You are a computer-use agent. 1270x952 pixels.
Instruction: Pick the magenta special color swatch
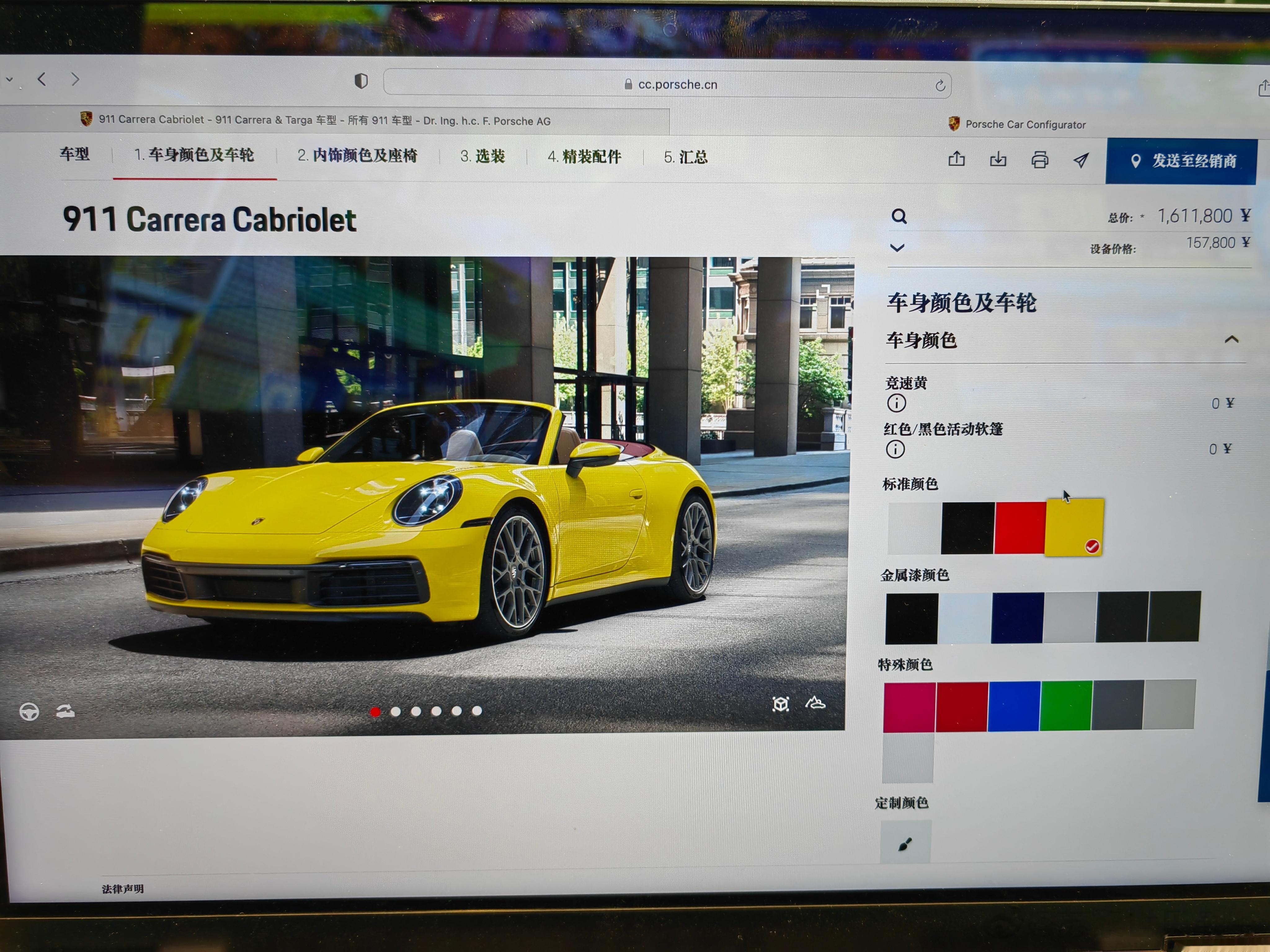click(x=909, y=707)
